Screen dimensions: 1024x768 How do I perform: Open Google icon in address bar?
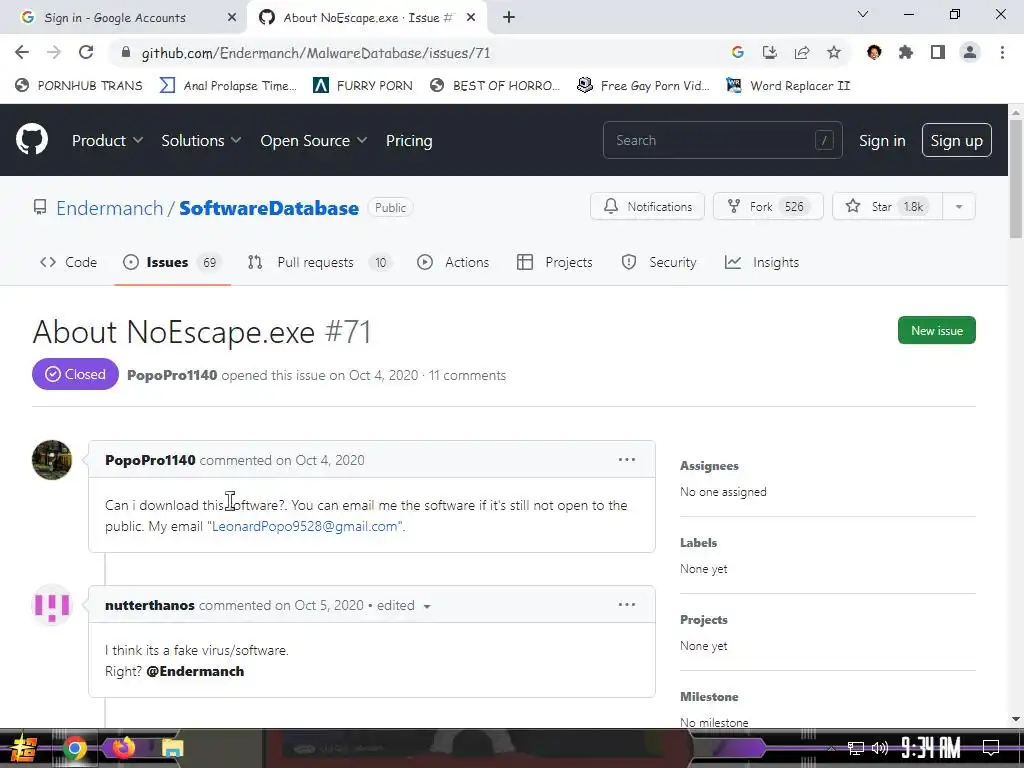pos(738,52)
